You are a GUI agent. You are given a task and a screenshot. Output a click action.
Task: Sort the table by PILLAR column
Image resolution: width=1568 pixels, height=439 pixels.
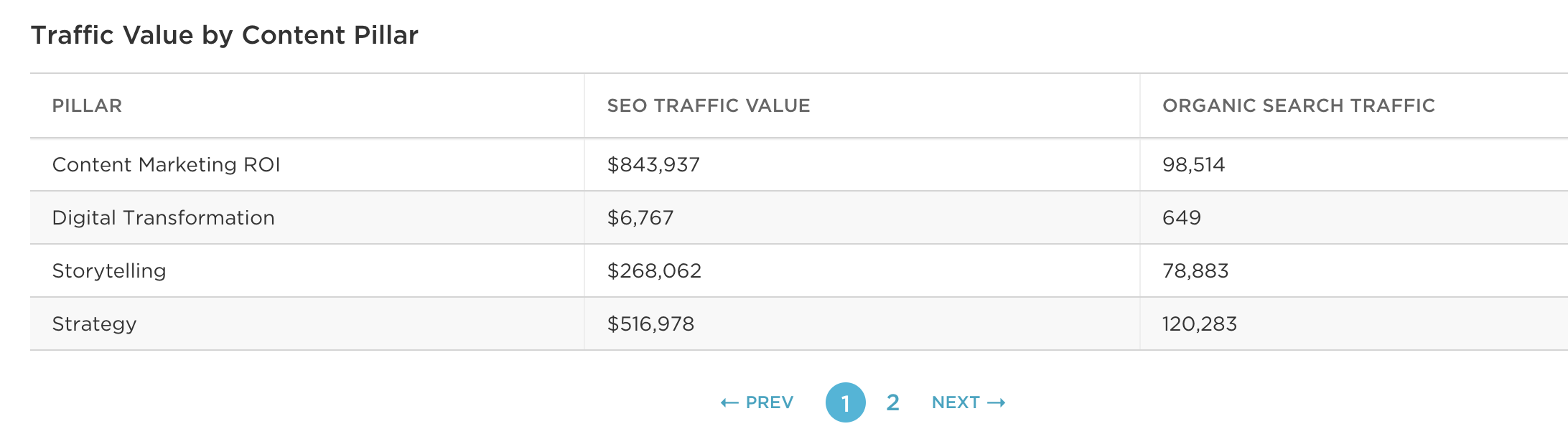click(87, 105)
